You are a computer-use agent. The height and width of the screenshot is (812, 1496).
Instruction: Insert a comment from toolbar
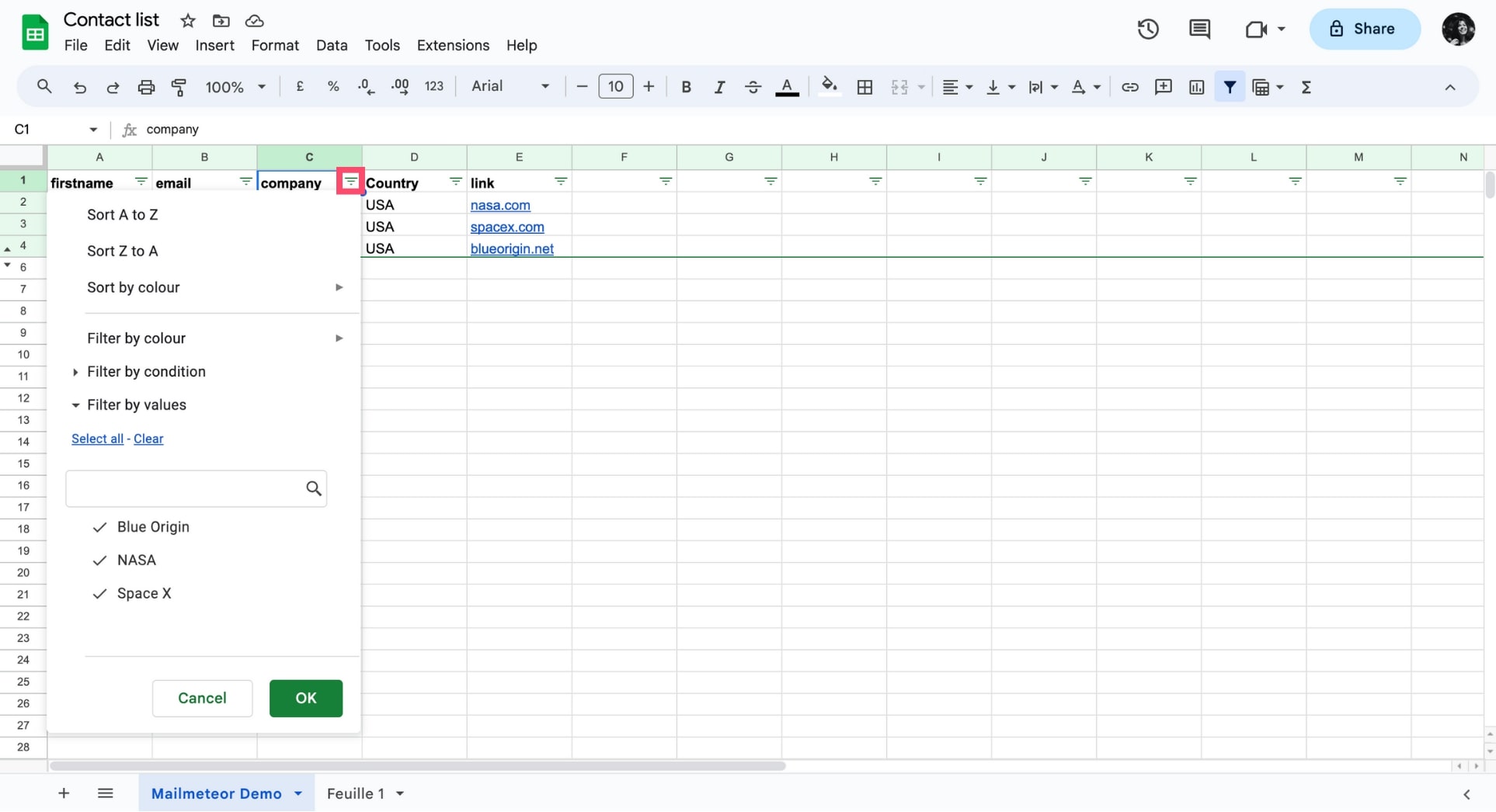[1163, 87]
